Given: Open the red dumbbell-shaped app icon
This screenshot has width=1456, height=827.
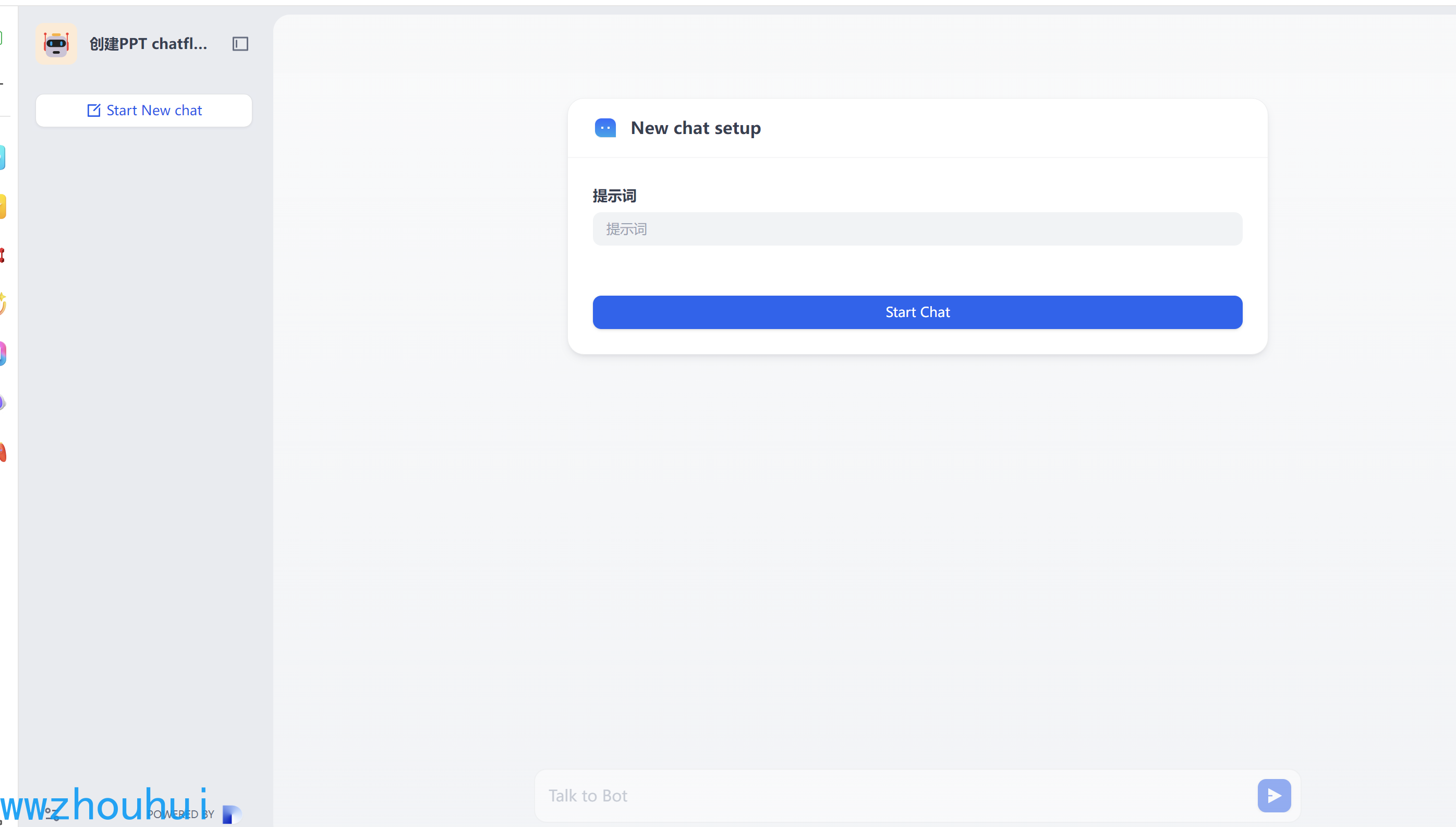Looking at the screenshot, I should [x=2, y=255].
